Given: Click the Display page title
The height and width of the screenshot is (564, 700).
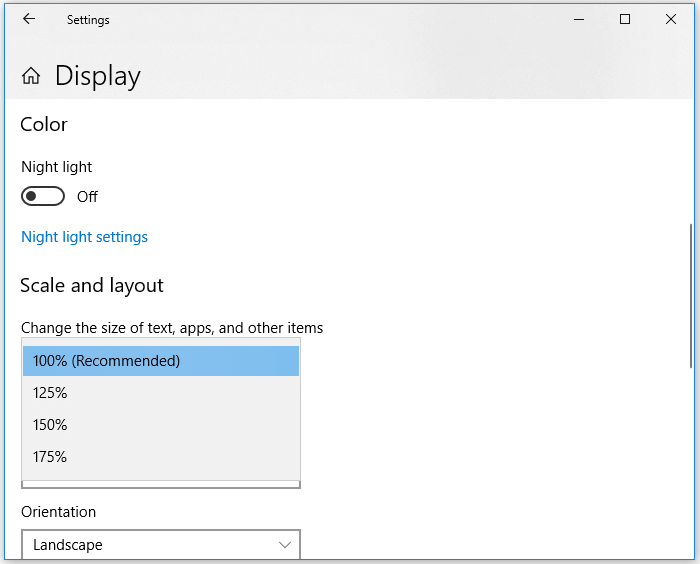Looking at the screenshot, I should [x=98, y=76].
